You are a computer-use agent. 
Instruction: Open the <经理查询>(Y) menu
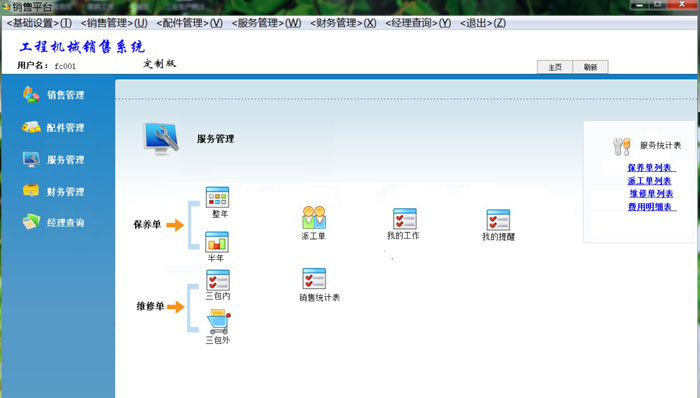418,23
